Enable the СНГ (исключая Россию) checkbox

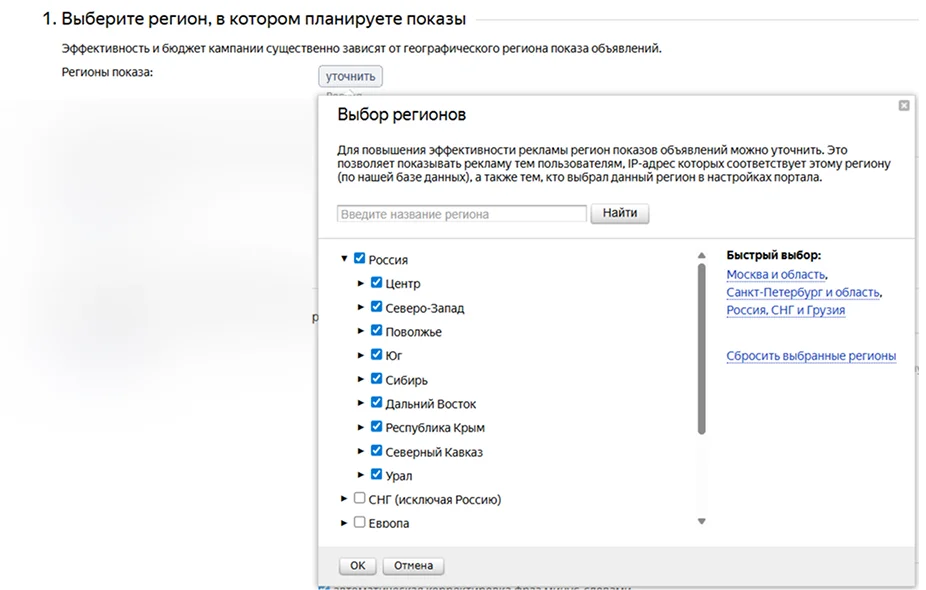[360, 498]
